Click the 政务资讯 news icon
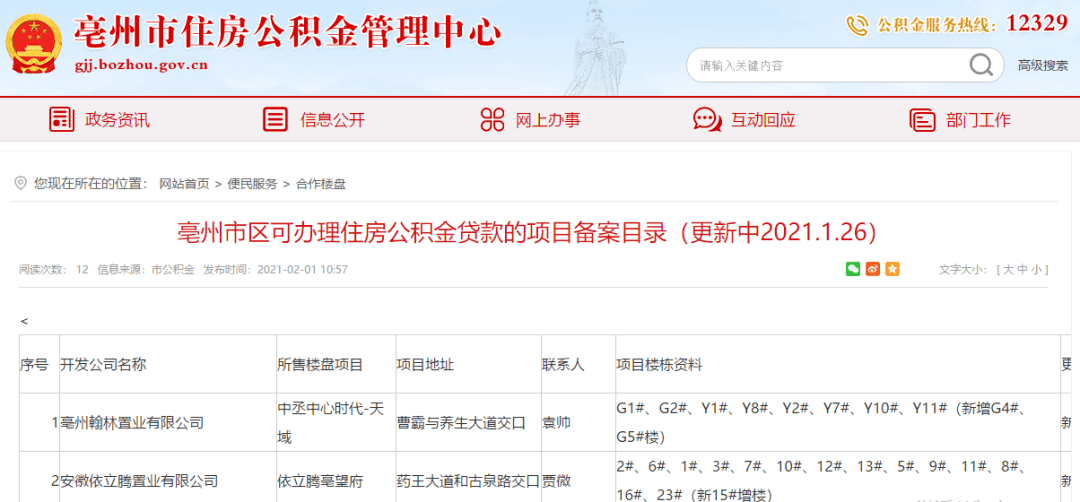The width and height of the screenshot is (1080, 502). click(x=61, y=119)
